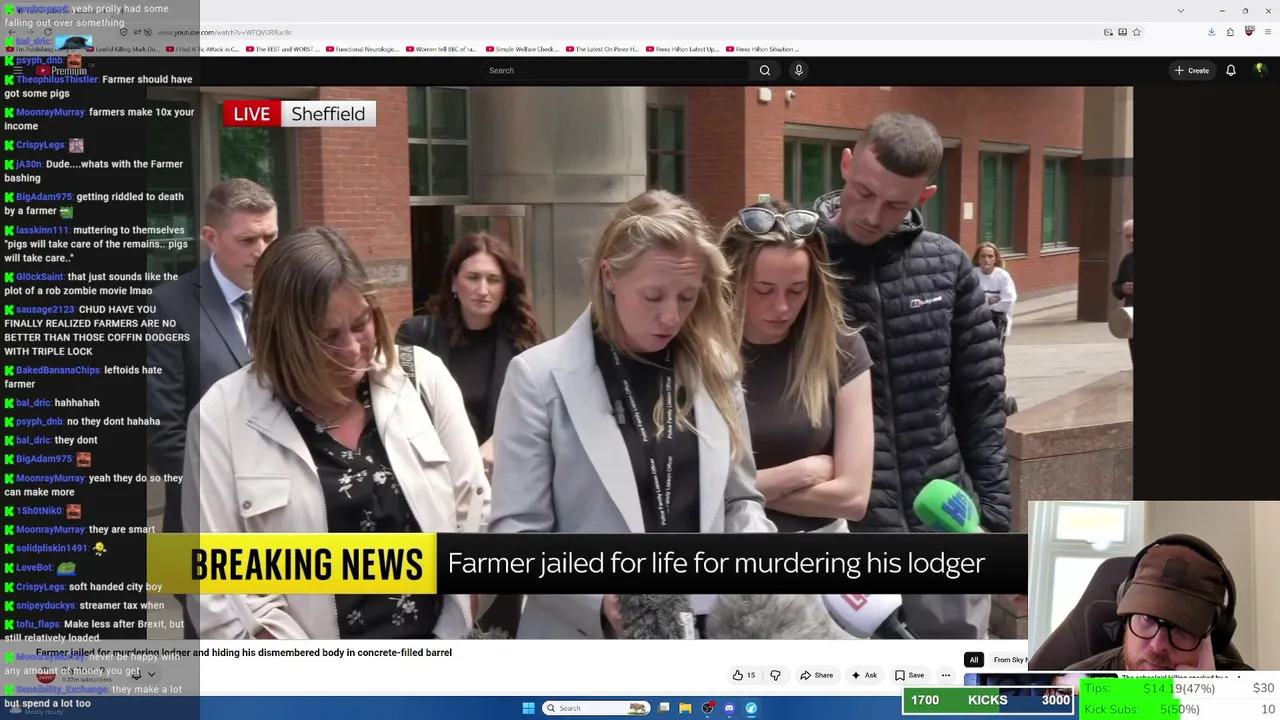Reload the page in the browser
This screenshot has height=720, width=1280.
pos(47,32)
